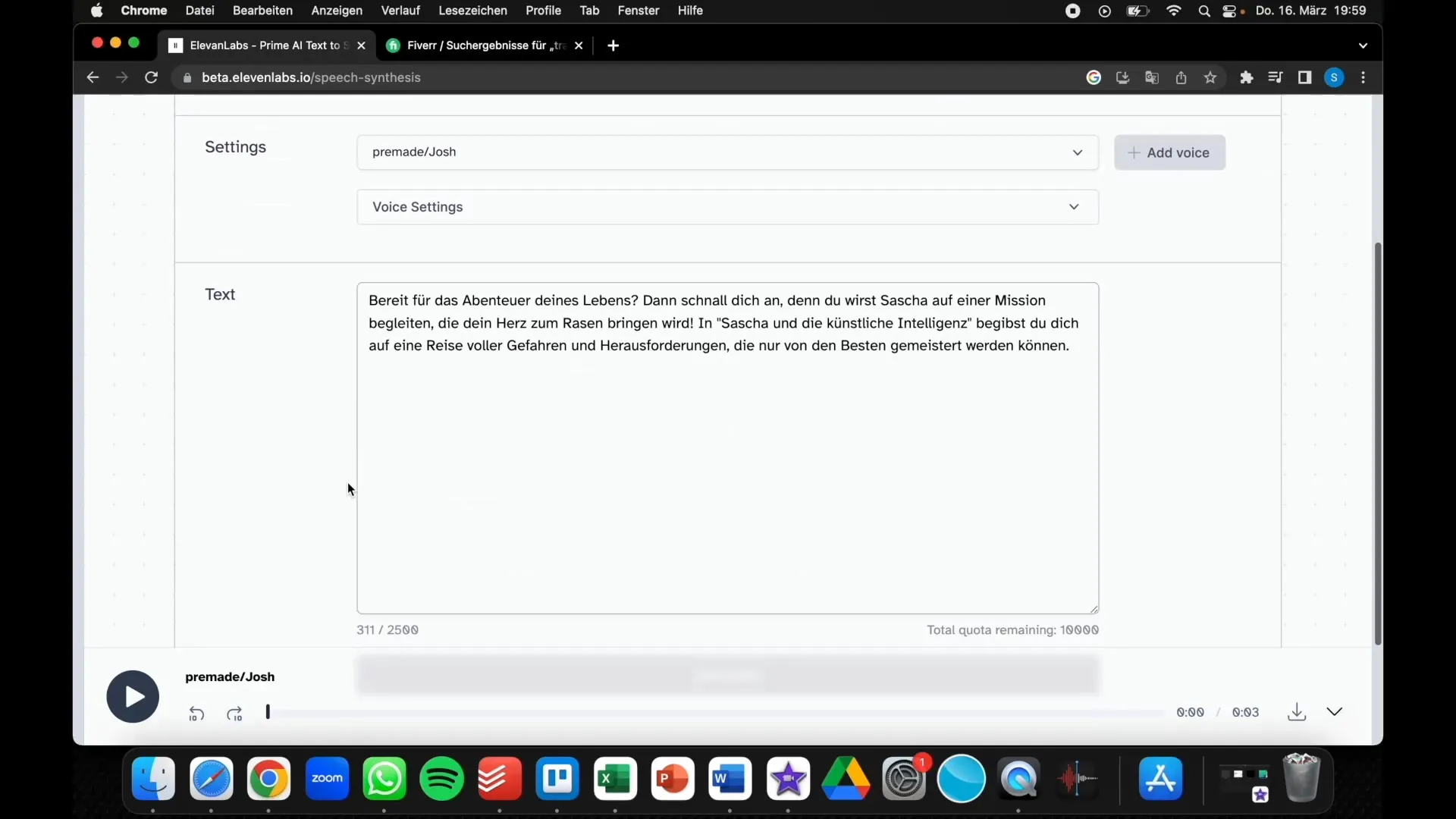Screen dimensions: 1456x819
Task: Go forward with browser forward arrow
Action: (121, 77)
